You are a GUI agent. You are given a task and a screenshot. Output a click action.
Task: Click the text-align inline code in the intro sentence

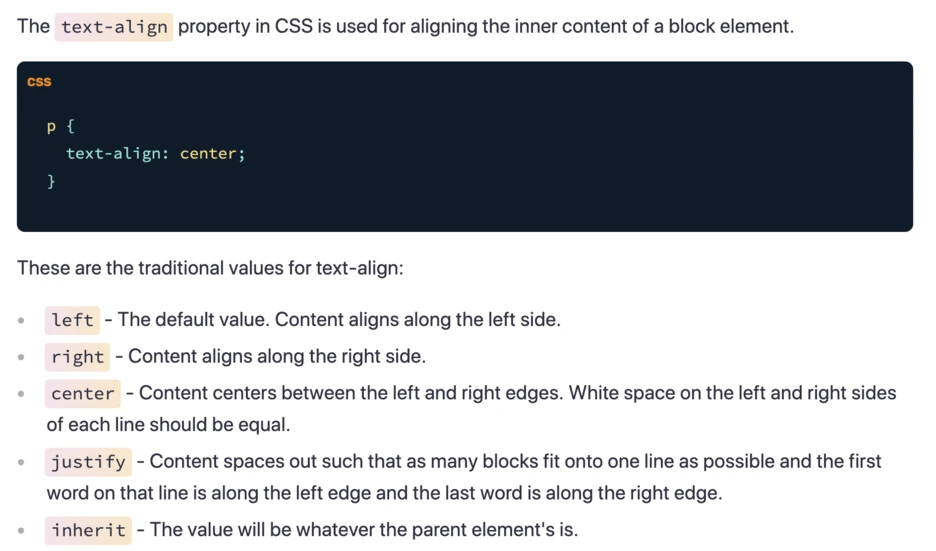pyautogui.click(x=113, y=27)
